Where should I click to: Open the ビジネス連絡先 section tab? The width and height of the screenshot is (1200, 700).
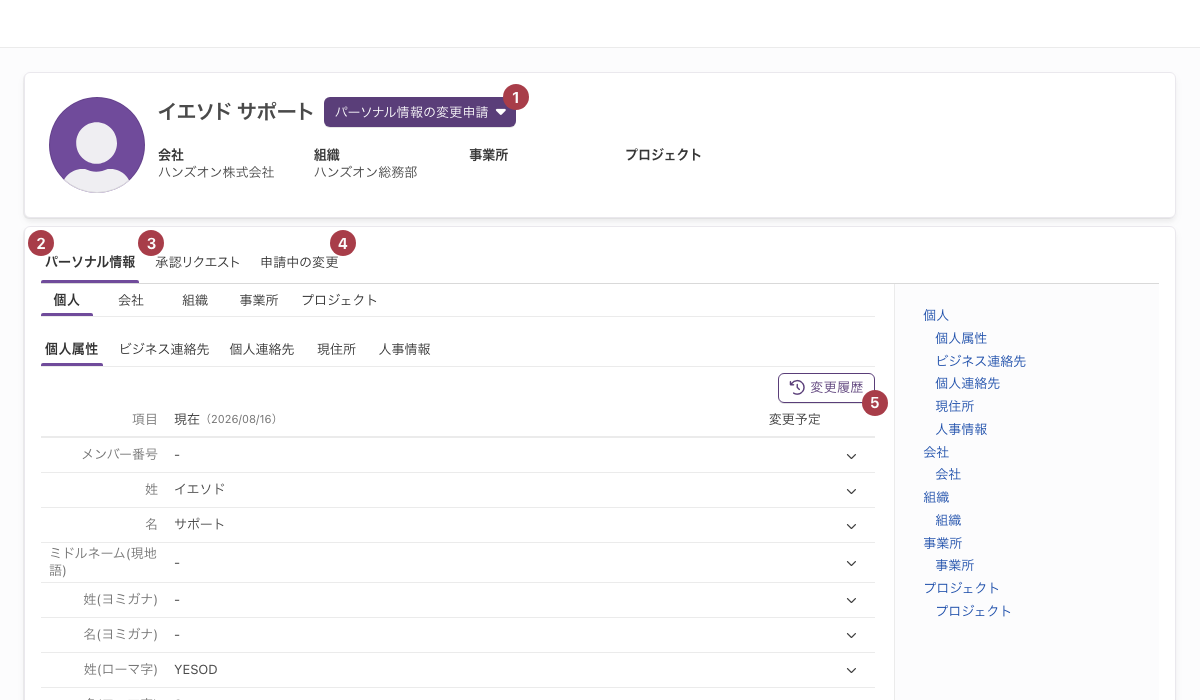[x=164, y=349]
